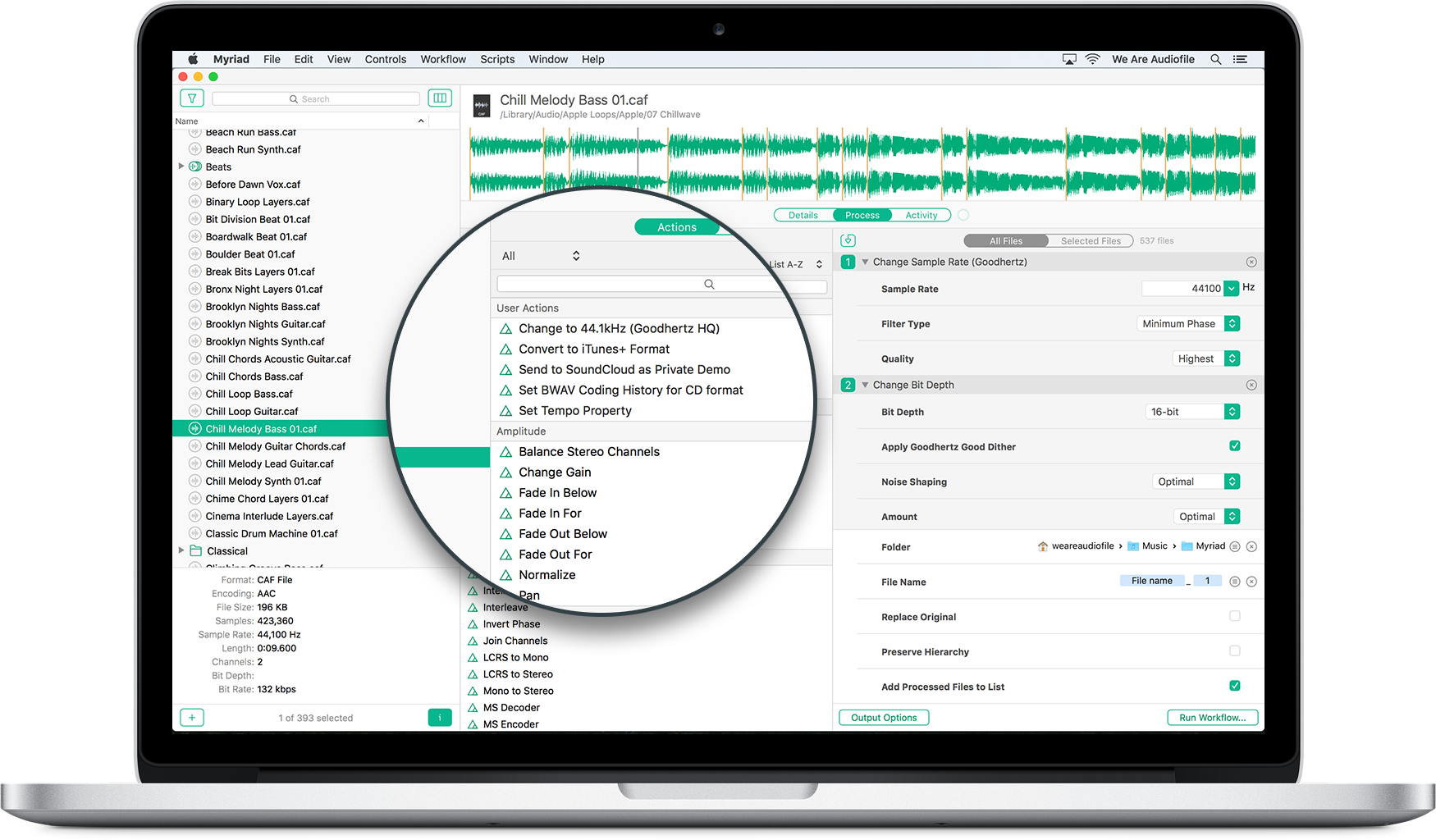
Task: Remove Change Bit Depth step with X
Action: click(1251, 385)
